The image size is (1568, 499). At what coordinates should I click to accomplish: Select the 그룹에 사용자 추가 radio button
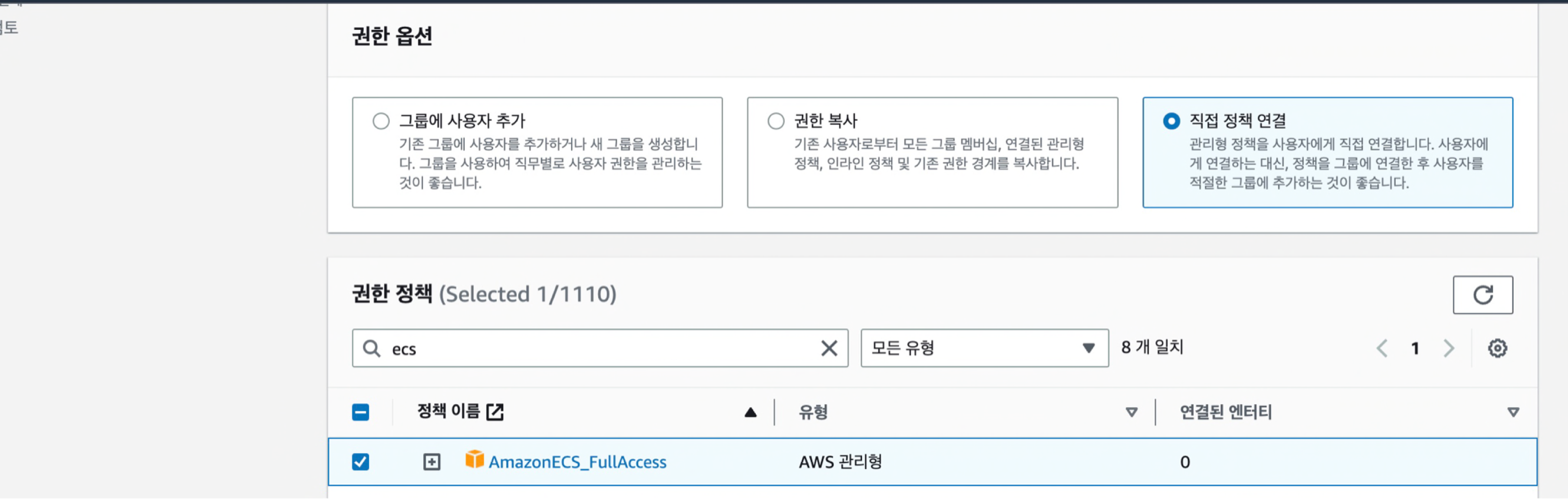pyautogui.click(x=381, y=121)
